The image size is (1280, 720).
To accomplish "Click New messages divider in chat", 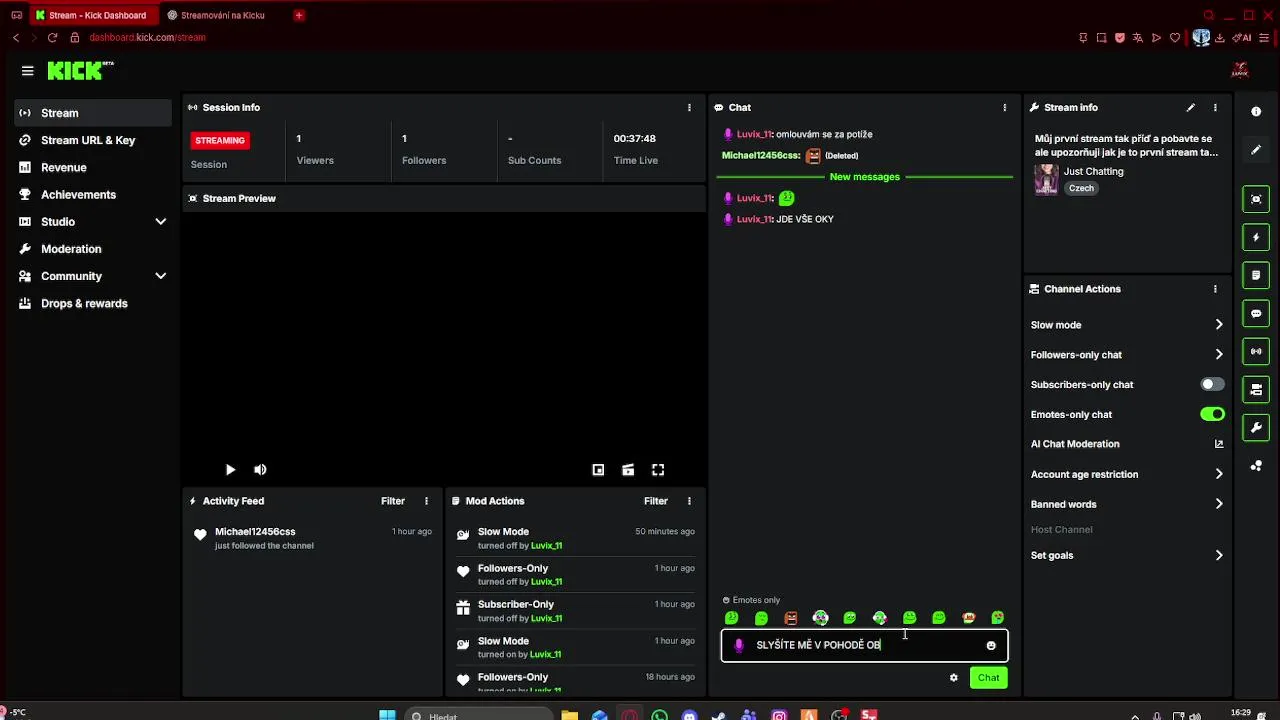I will [865, 177].
